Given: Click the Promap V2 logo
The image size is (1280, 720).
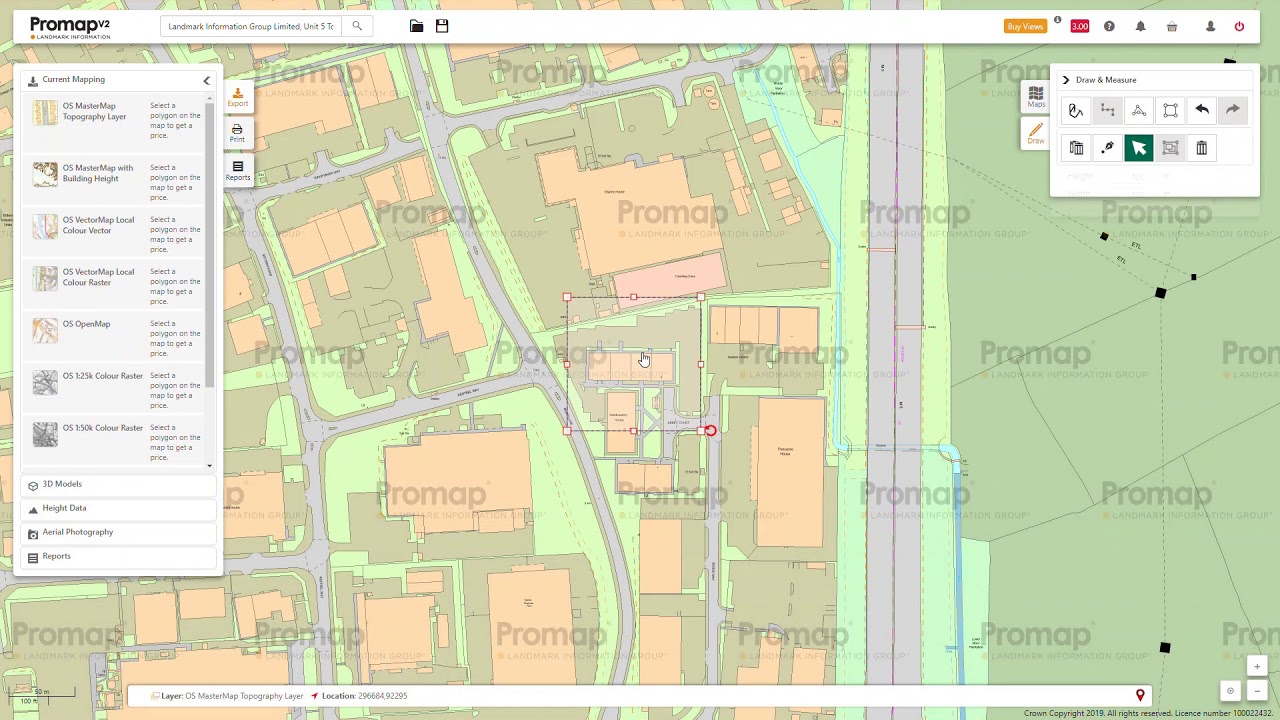Looking at the screenshot, I should [70, 28].
